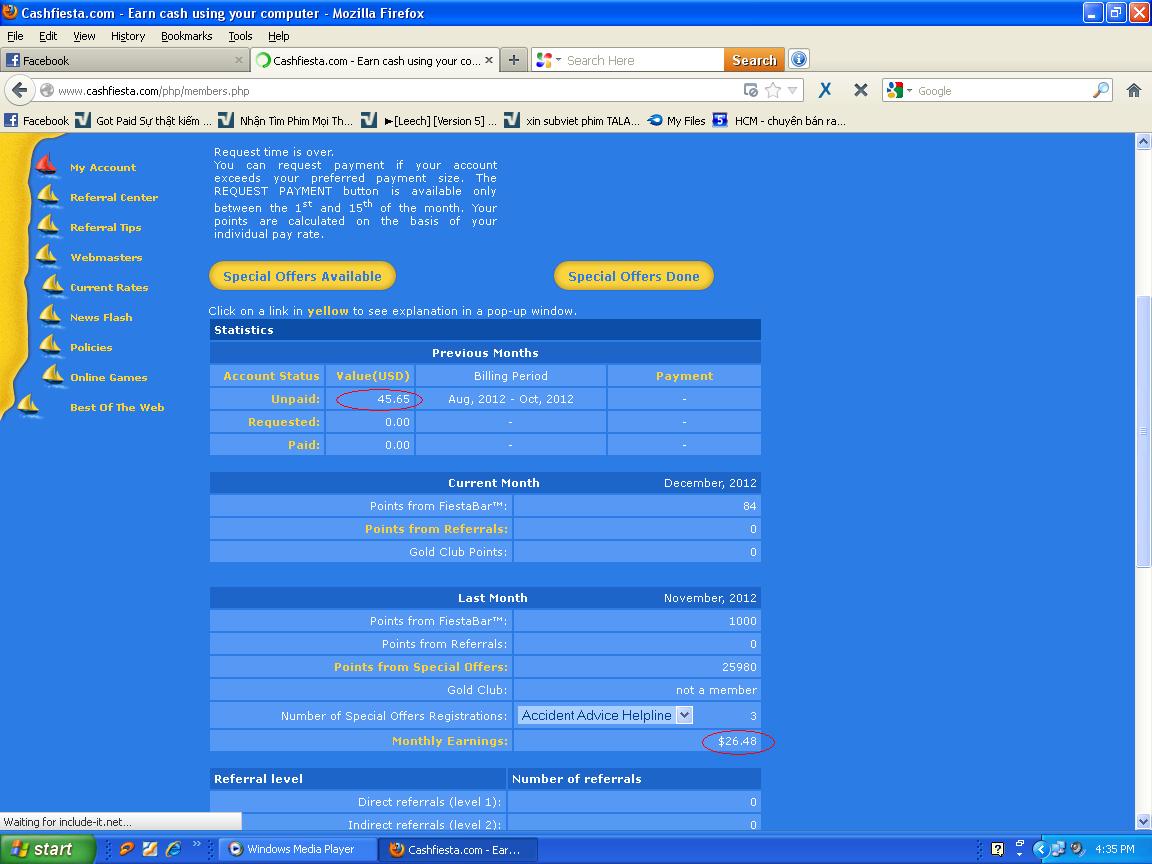
Task: Click the Special Offers Done button
Action: tap(633, 276)
